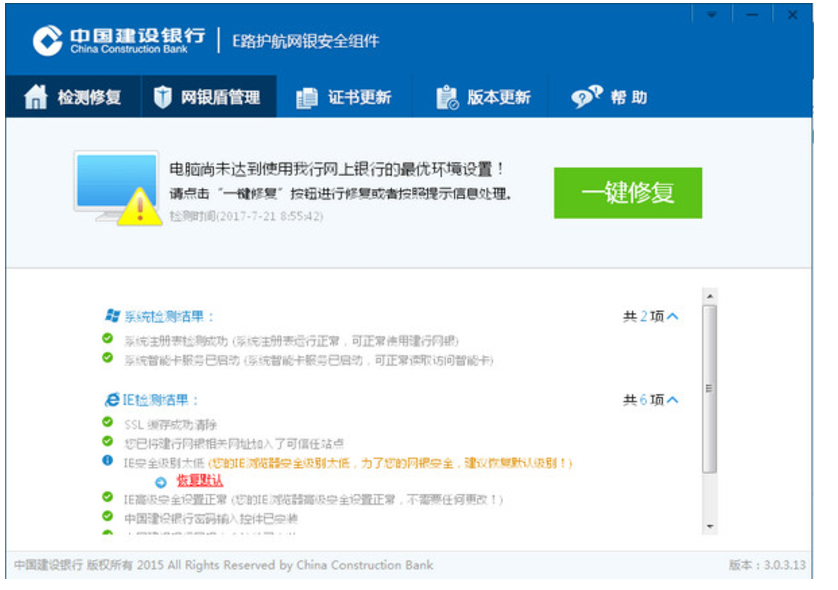Click the Windows flag icon beside 系统检测结果
838x590 pixels.
point(112,315)
